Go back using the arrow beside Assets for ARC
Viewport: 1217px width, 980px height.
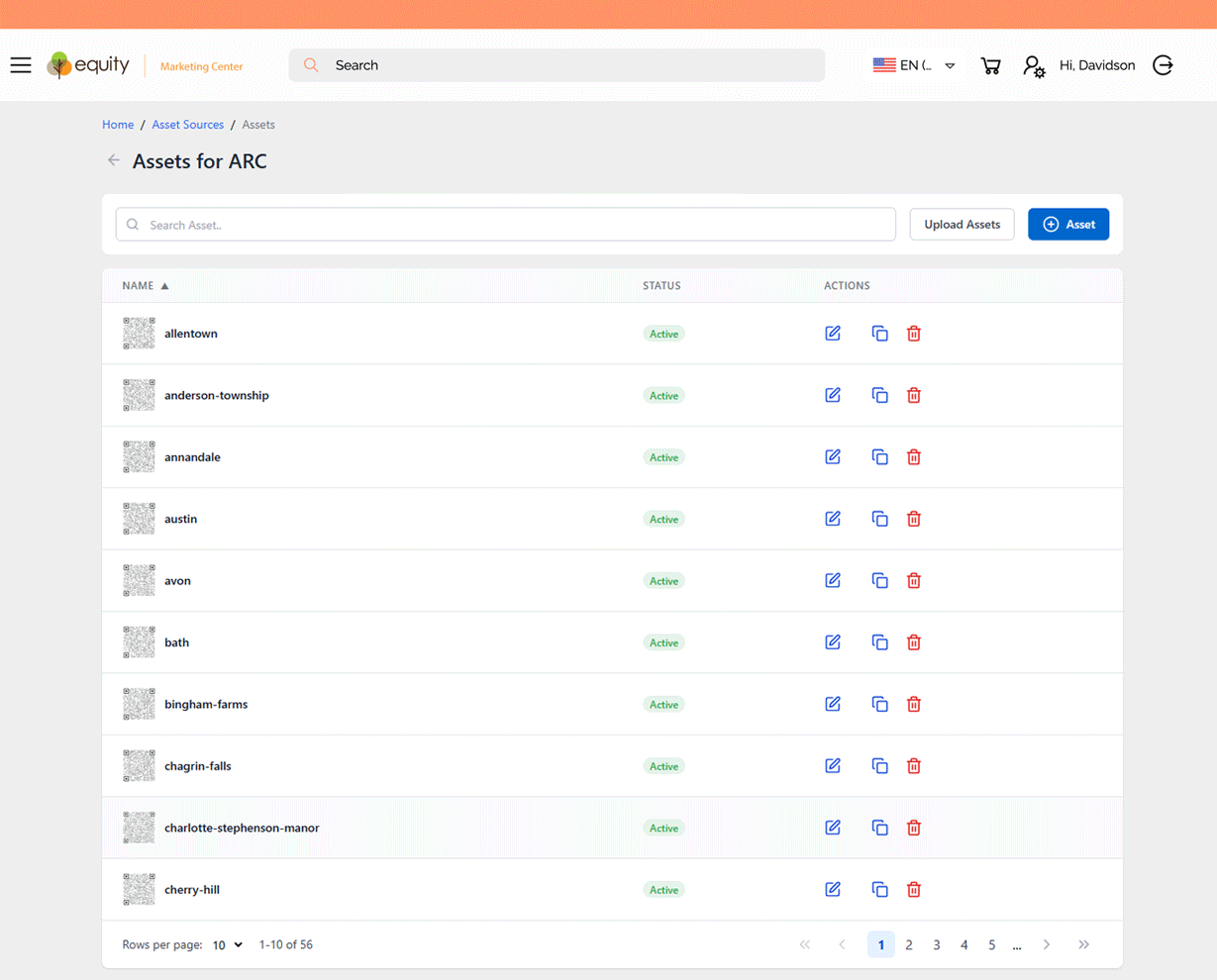114,160
